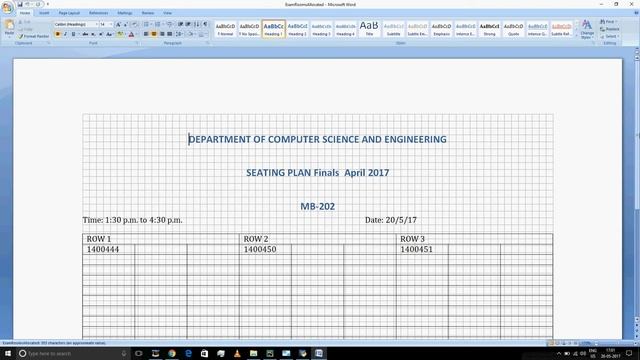Screen dimensions: 640x360
Task: Apply the Title style
Action: click(369, 29)
